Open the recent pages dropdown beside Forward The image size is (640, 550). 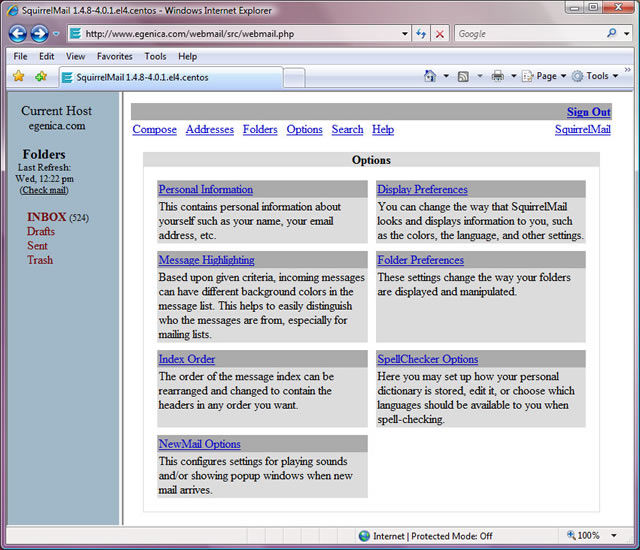tap(56, 34)
